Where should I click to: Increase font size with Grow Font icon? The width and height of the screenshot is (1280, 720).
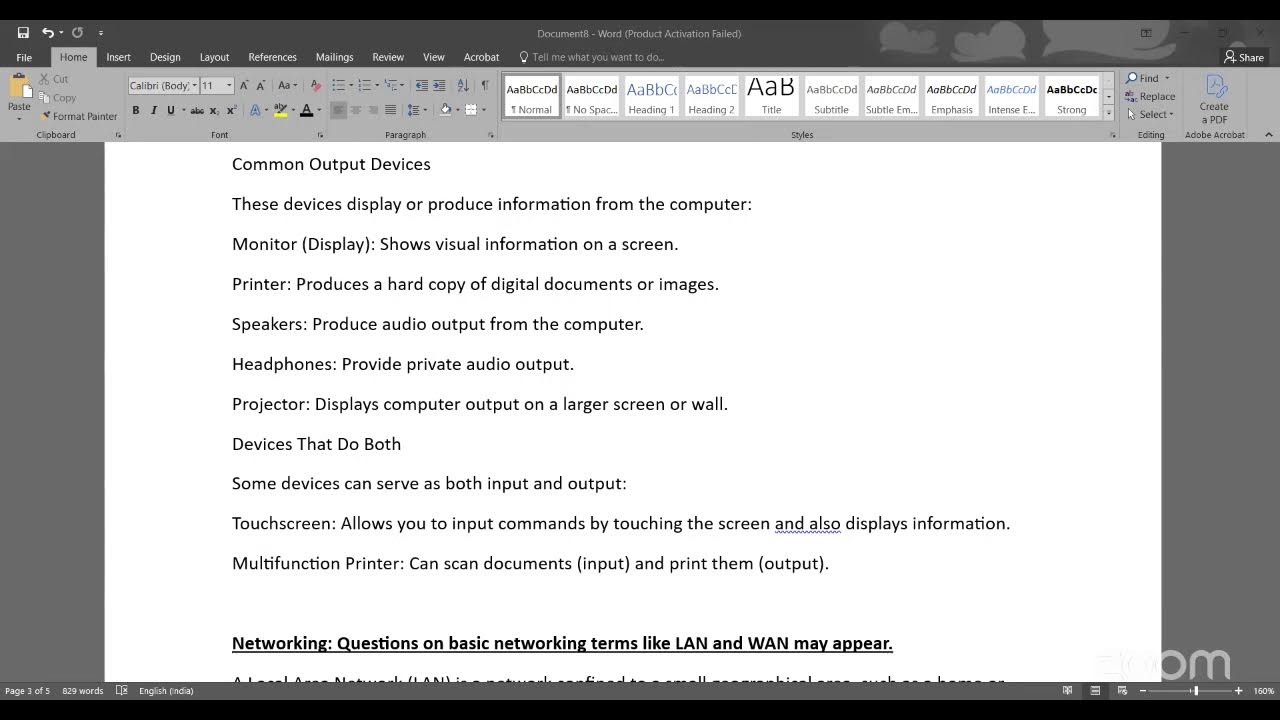[x=245, y=86]
